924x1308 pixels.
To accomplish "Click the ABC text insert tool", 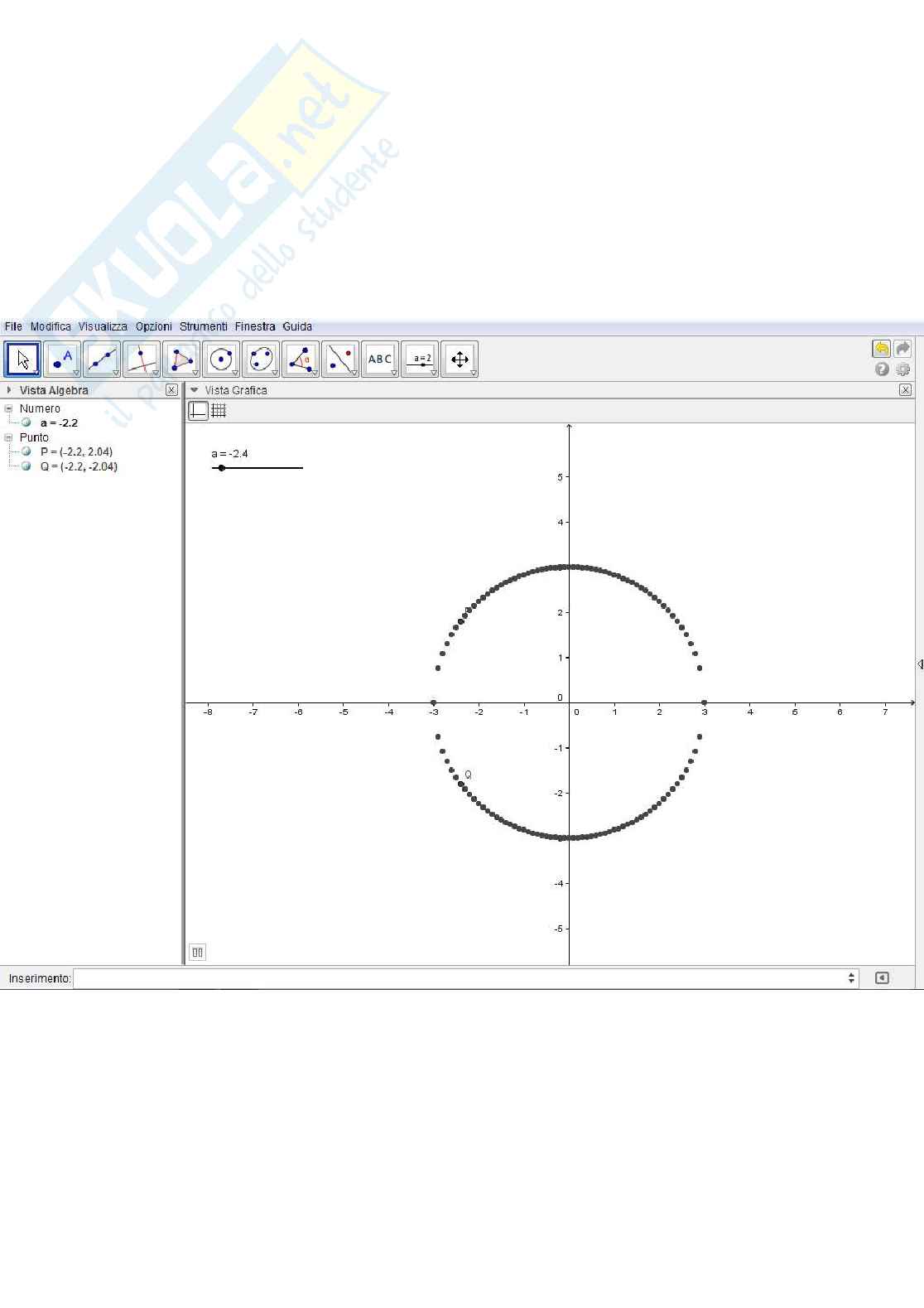I will [380, 360].
